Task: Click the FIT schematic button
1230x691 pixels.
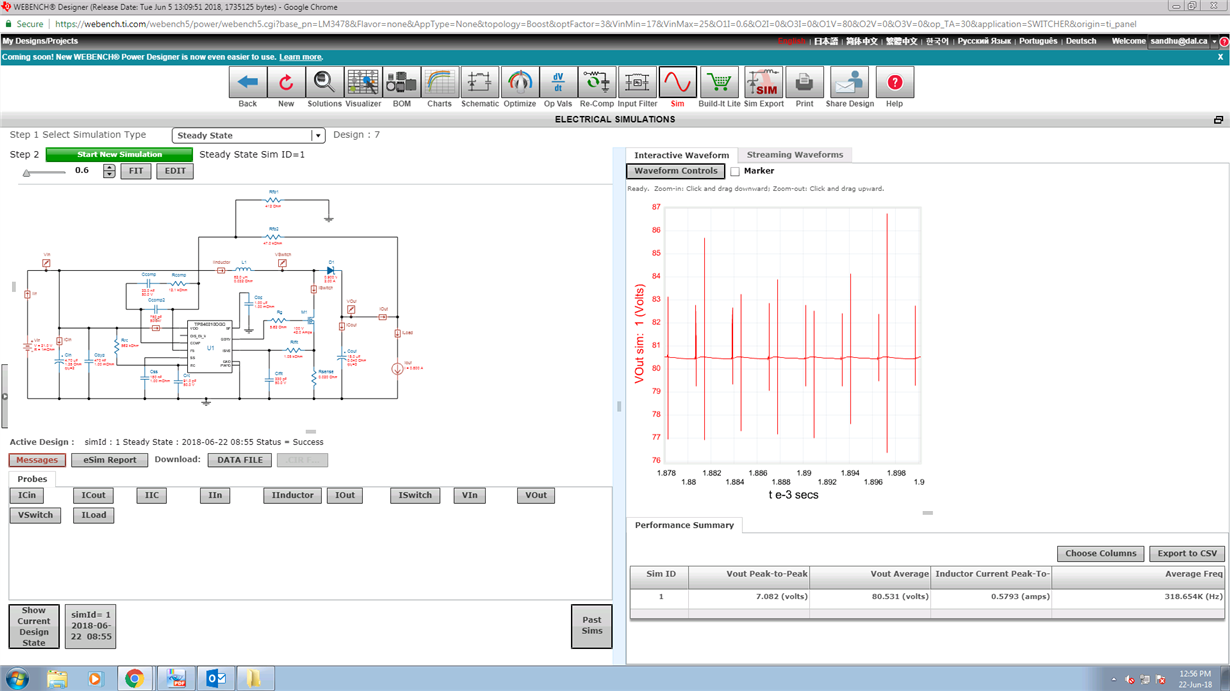Action: pyautogui.click(x=136, y=171)
